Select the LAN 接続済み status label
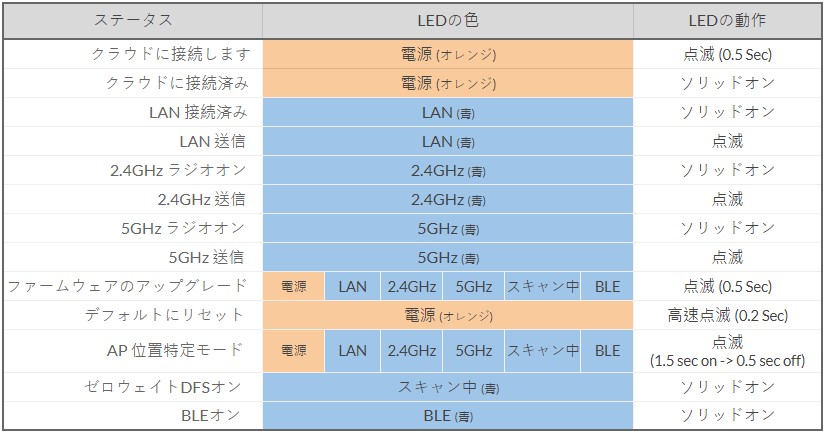Screen dimensions: 825x433 coord(196,112)
